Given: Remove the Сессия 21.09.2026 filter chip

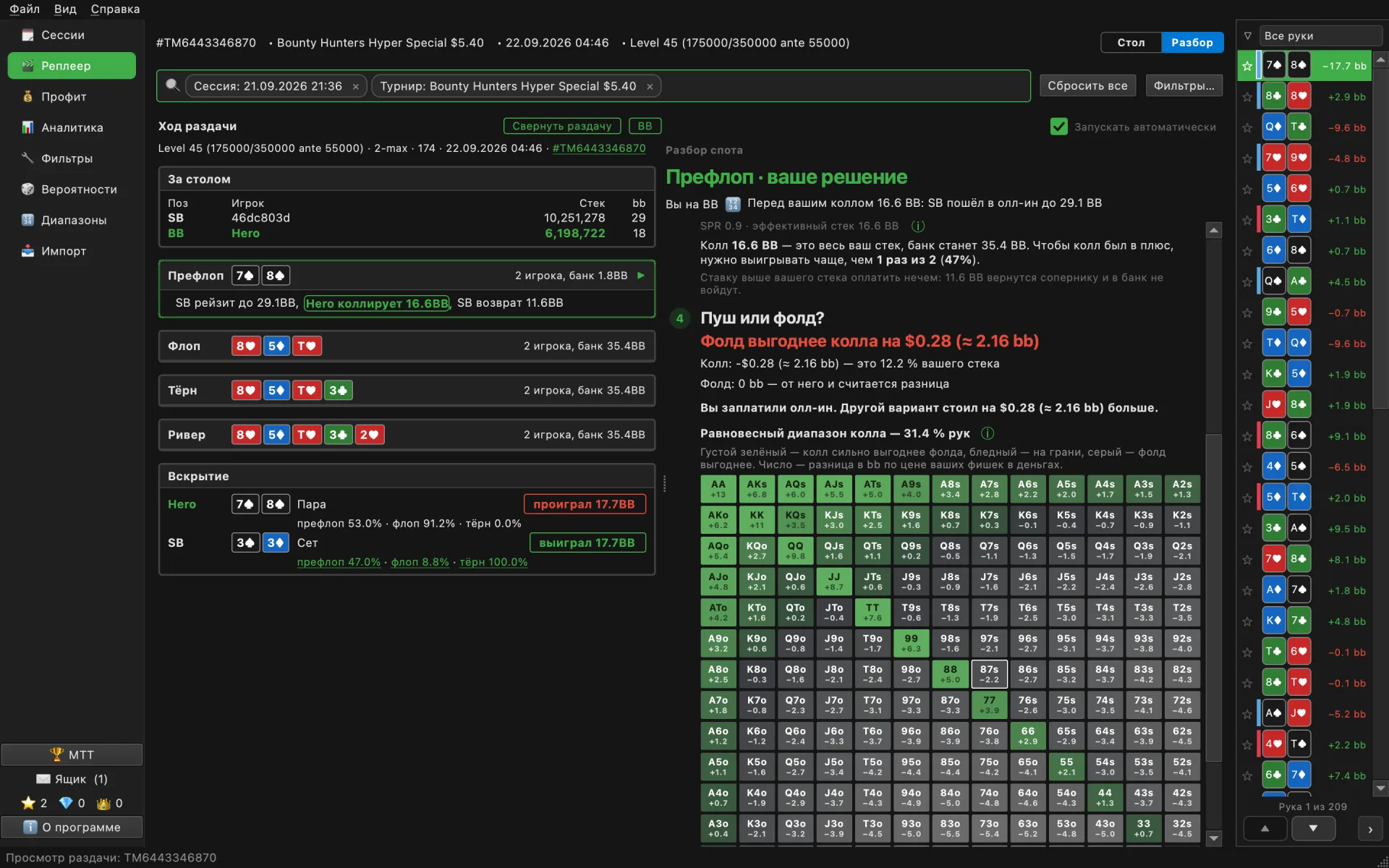Looking at the screenshot, I should [356, 87].
